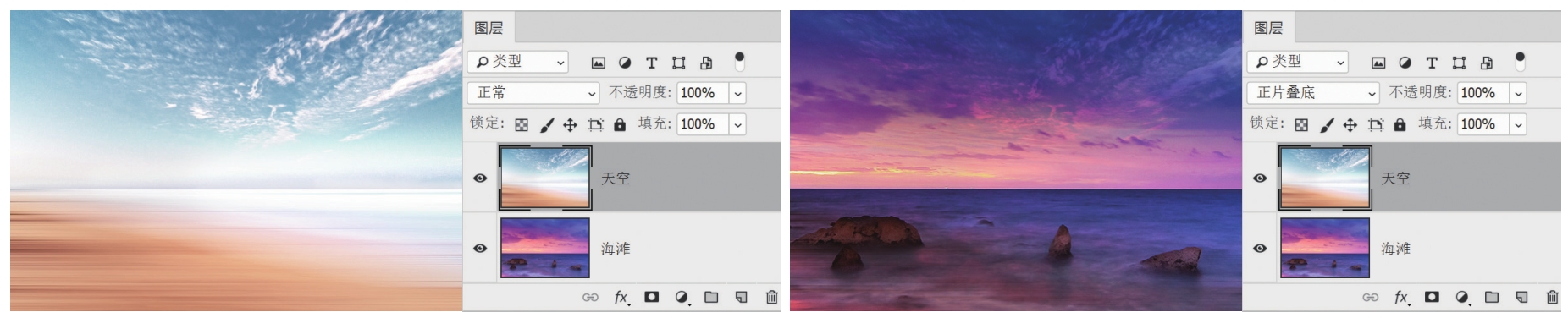Delete layer trash icon in right panel
This screenshot has width=1568, height=318.
[1552, 297]
